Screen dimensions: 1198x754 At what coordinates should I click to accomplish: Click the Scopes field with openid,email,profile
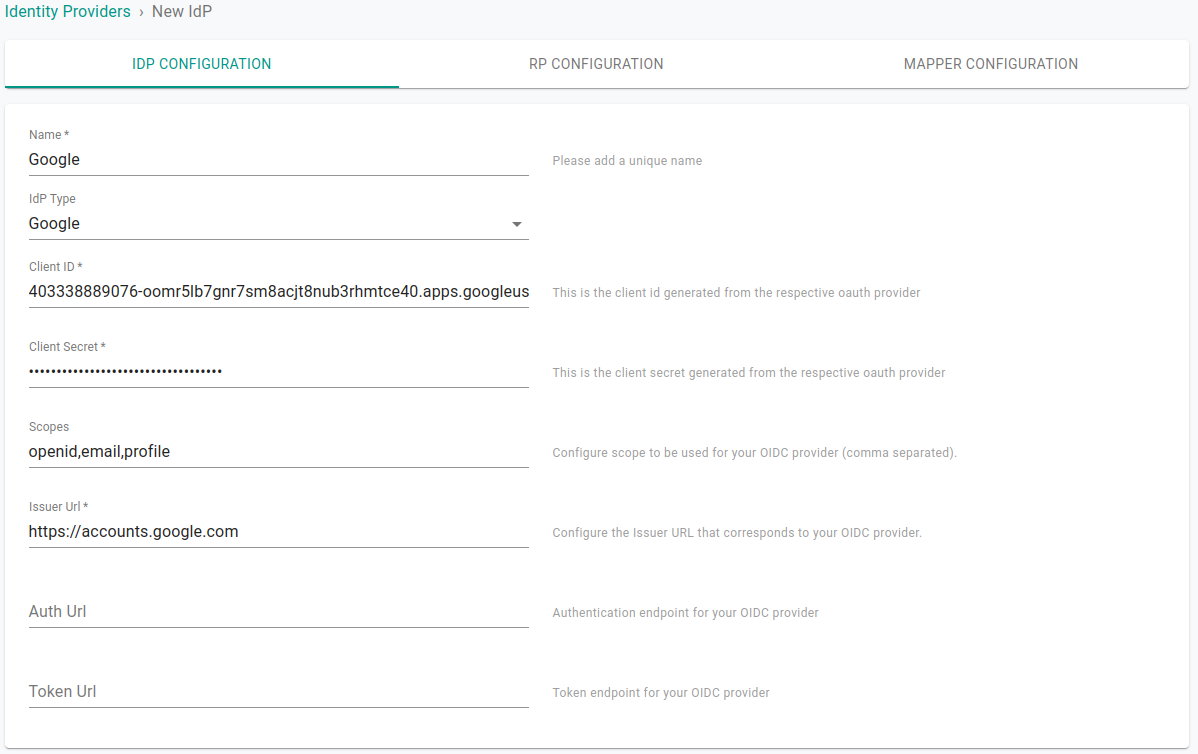coord(278,451)
